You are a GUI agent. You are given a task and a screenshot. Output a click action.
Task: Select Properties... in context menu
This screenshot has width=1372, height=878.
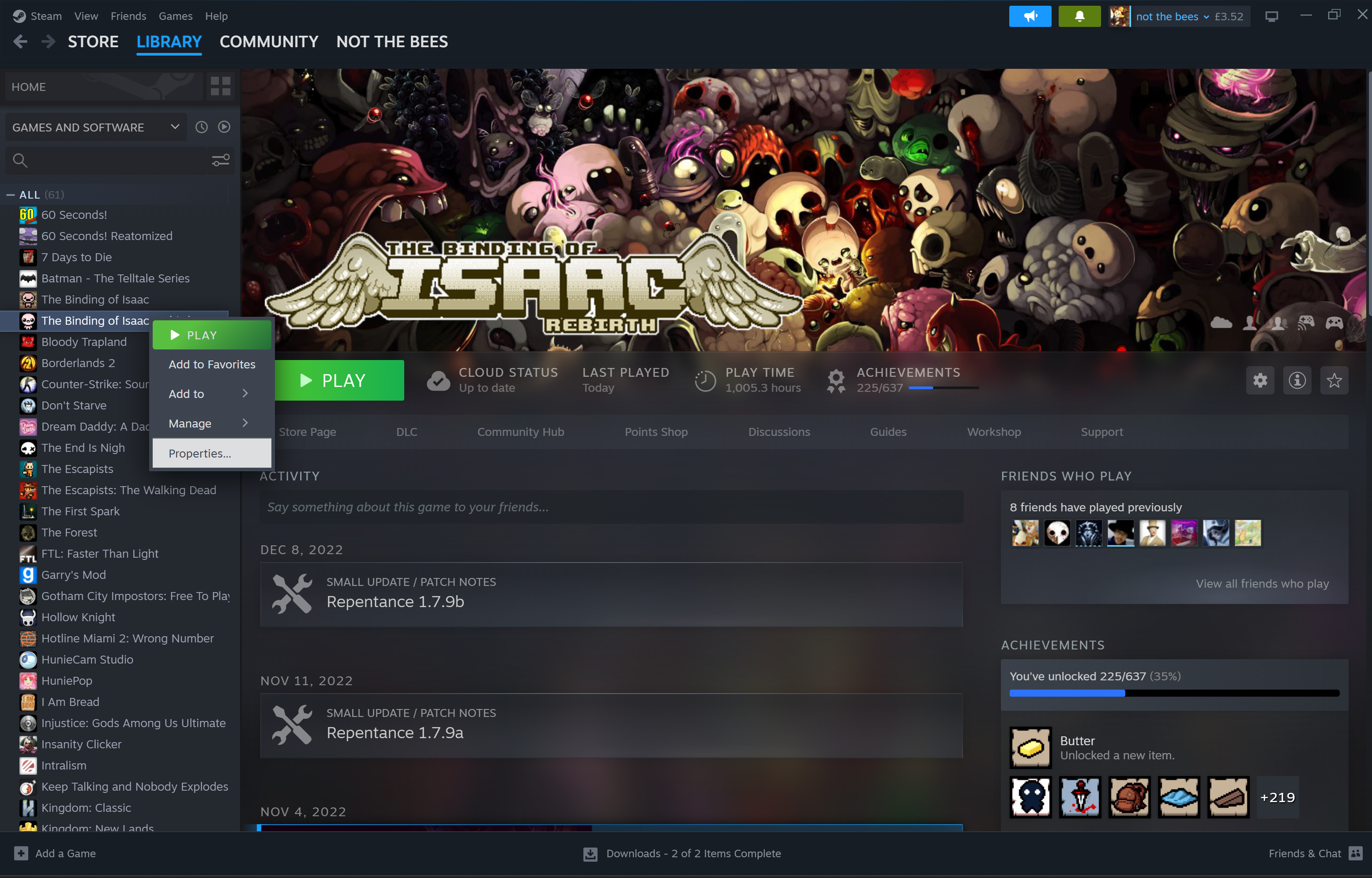pyautogui.click(x=211, y=453)
